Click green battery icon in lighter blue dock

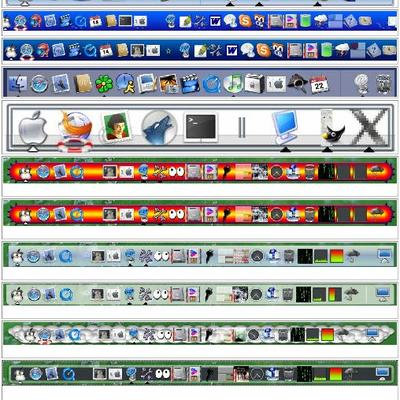click(305, 21)
